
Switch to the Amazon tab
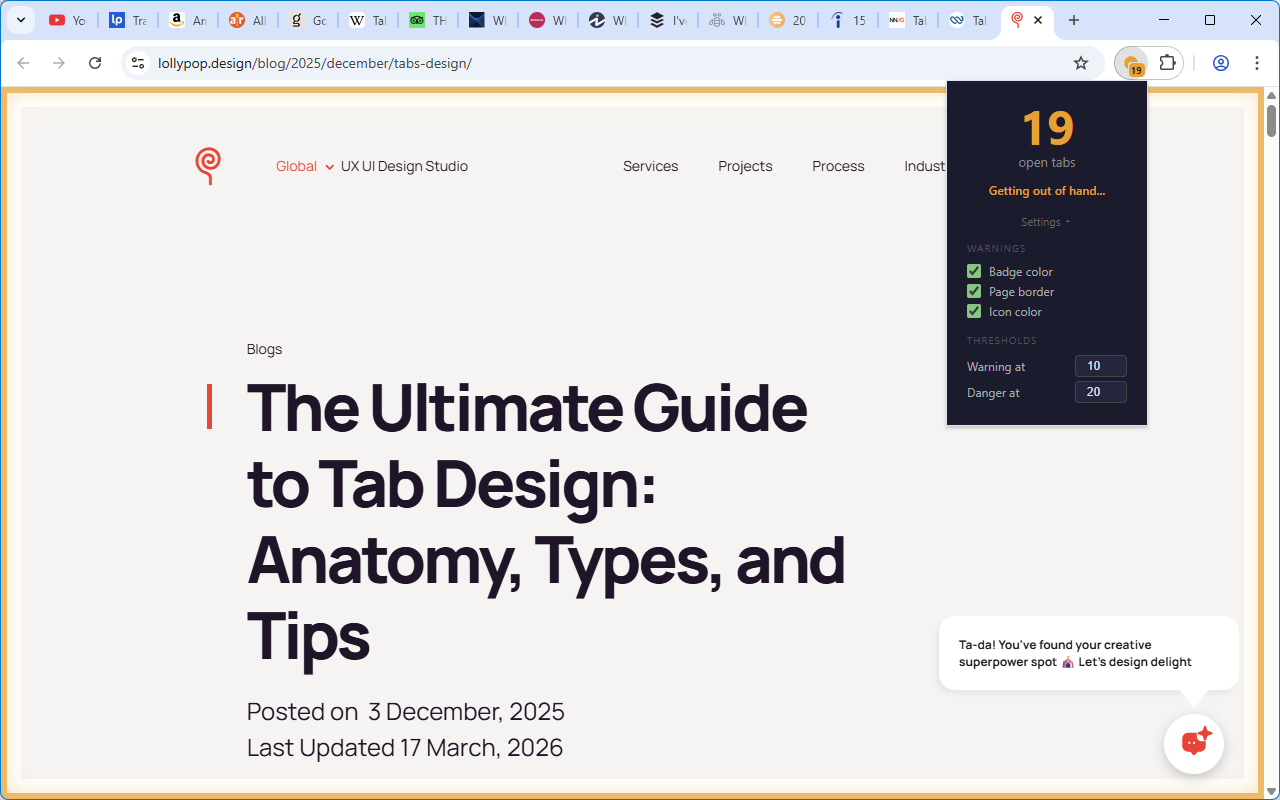point(187,20)
